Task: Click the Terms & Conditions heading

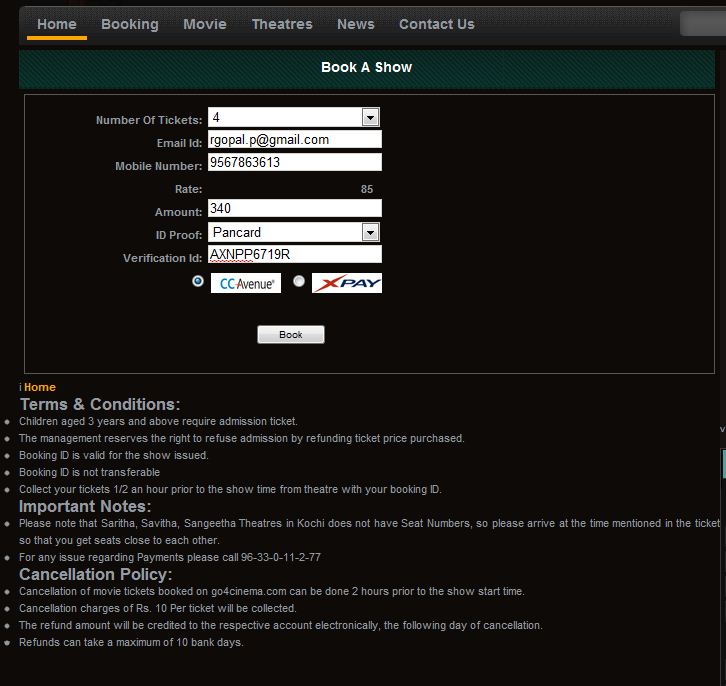Action: pyautogui.click(x=100, y=404)
